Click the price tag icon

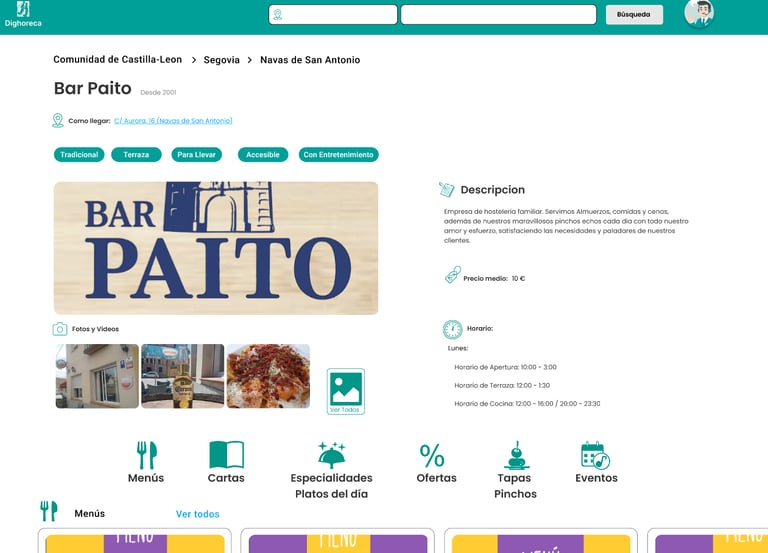[x=453, y=275]
